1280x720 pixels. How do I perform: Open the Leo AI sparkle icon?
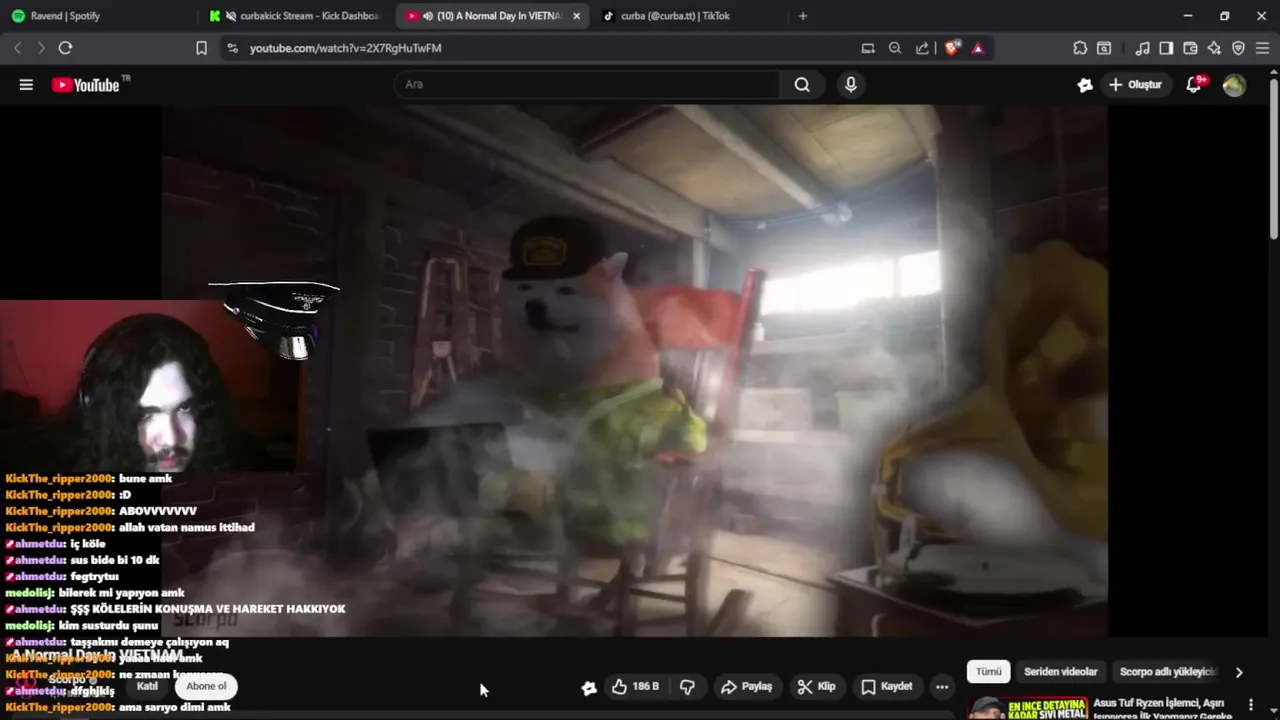point(1214,48)
